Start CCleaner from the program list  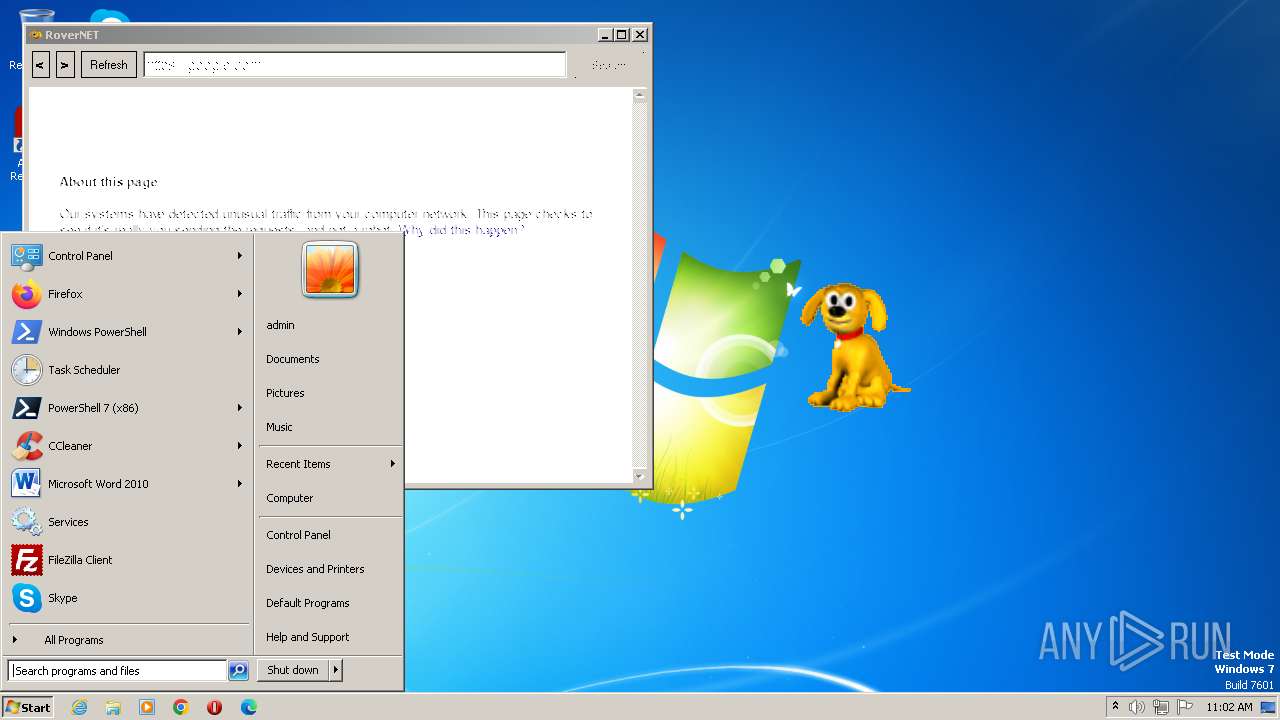(127, 446)
